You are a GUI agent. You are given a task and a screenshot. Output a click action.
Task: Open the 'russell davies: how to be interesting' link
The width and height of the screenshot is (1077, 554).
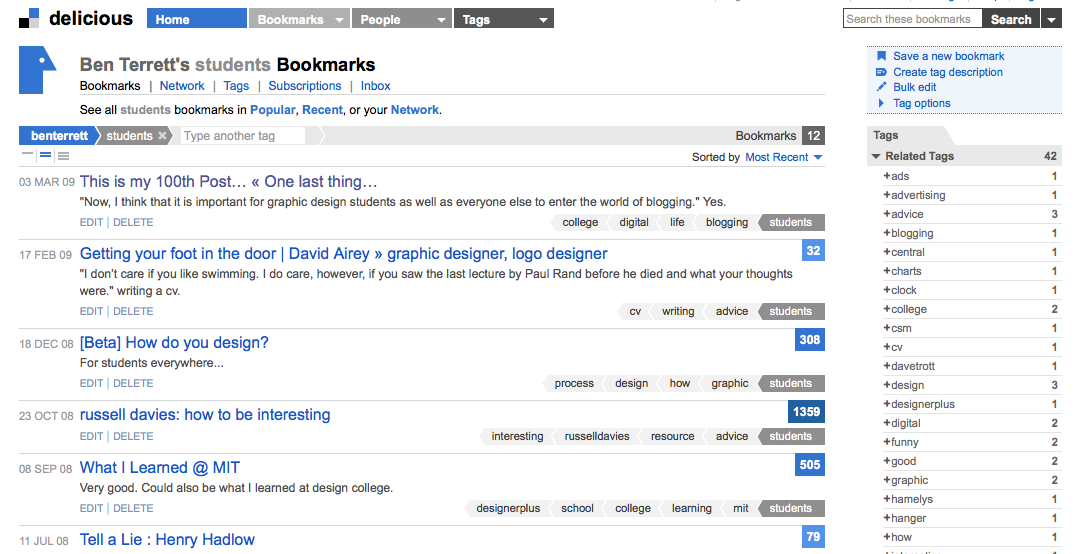[204, 414]
